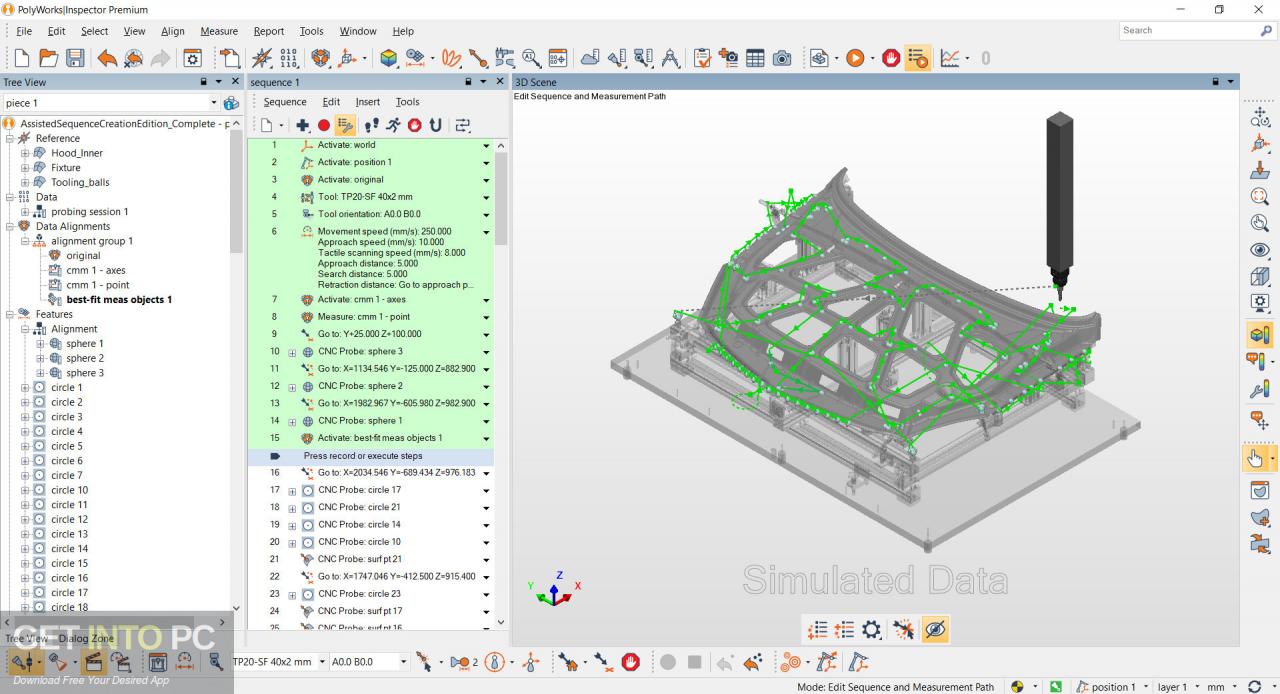Click the orange Undo arrow
The width and height of the screenshot is (1280, 694).
(107, 59)
